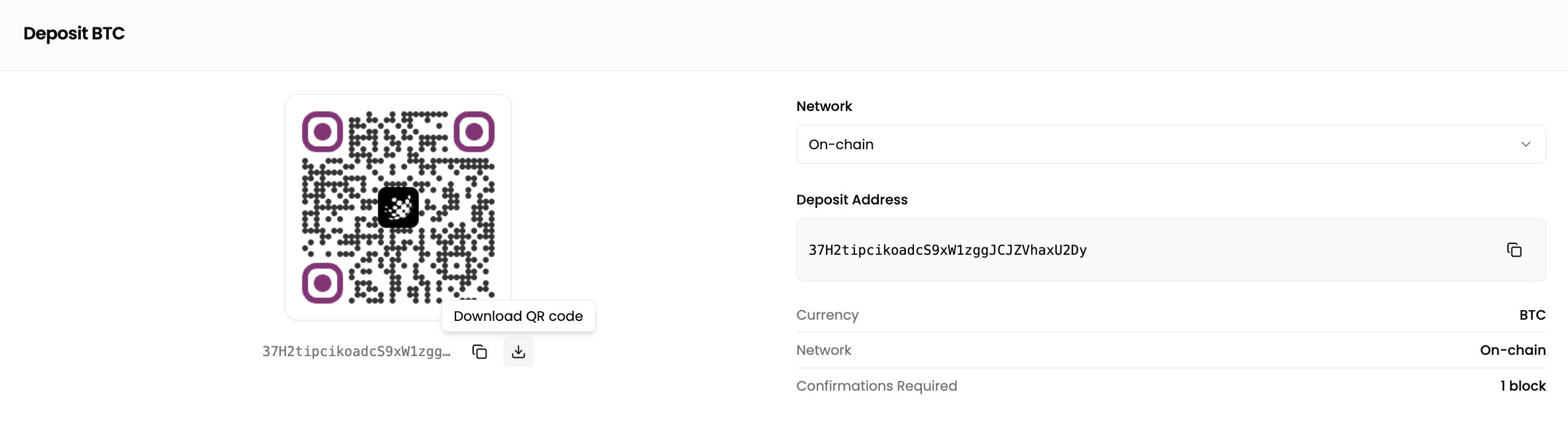Viewport: 1568px width, 421px height.
Task: Click the "1 block" confirmations value
Action: click(1522, 386)
